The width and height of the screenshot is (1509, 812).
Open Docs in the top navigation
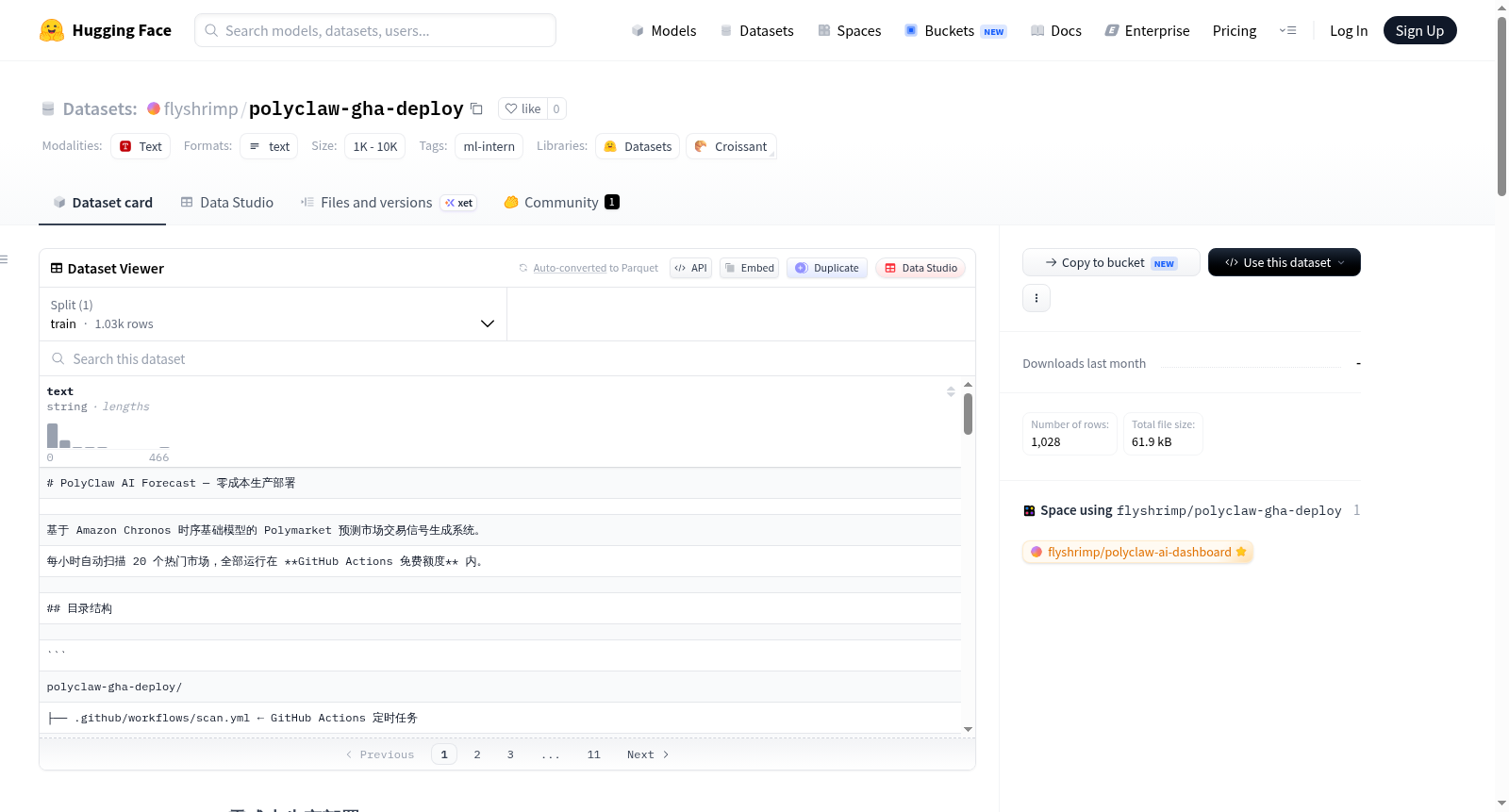pos(1056,31)
